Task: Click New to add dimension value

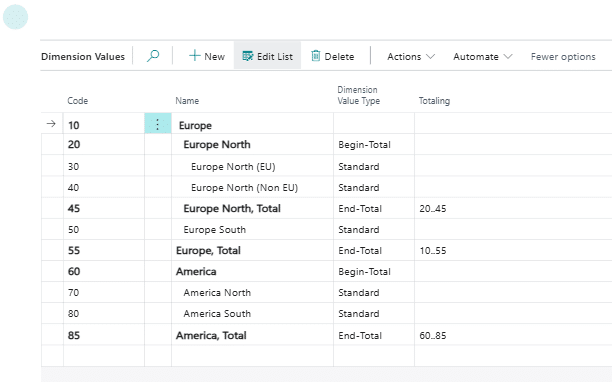Action: click(x=207, y=56)
